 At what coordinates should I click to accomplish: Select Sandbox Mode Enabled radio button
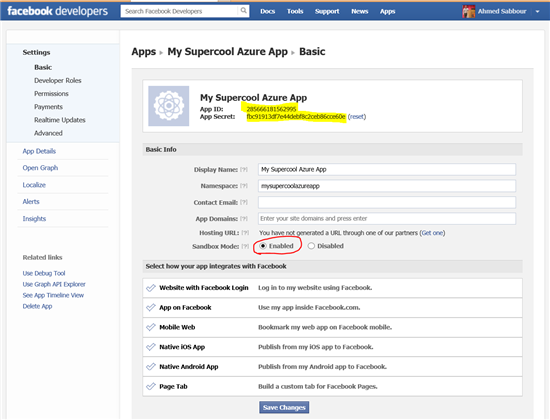click(263, 246)
